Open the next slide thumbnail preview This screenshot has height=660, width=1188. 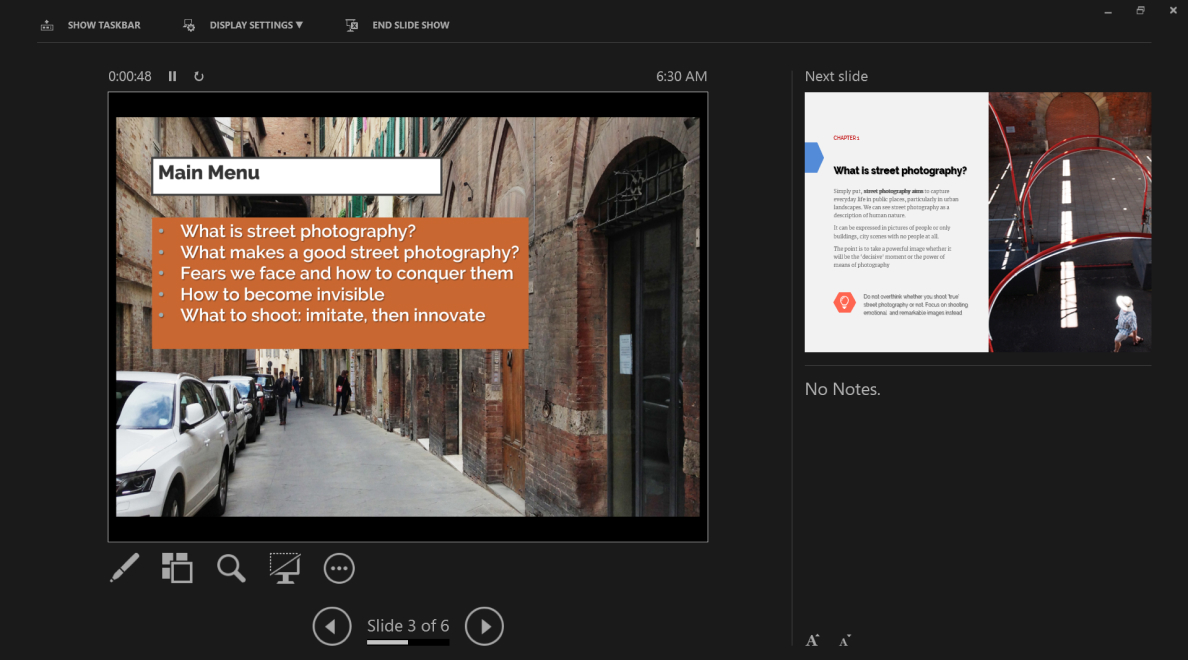coord(977,222)
